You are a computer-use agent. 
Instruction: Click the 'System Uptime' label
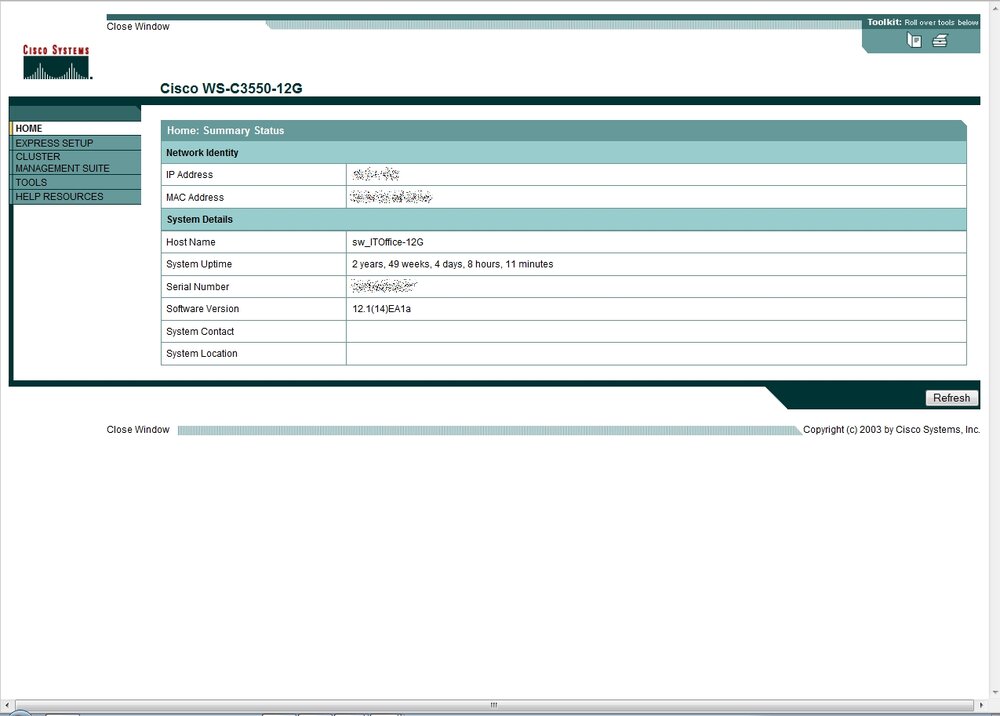(x=199, y=264)
